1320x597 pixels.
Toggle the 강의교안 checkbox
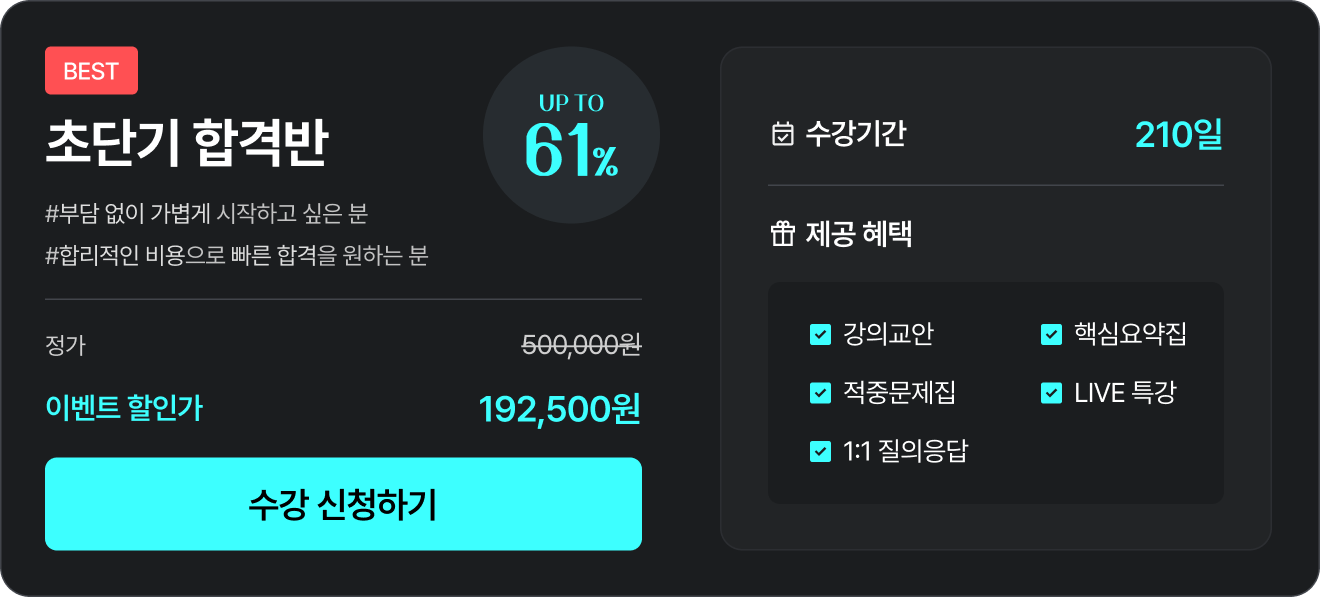pyautogui.click(x=820, y=334)
